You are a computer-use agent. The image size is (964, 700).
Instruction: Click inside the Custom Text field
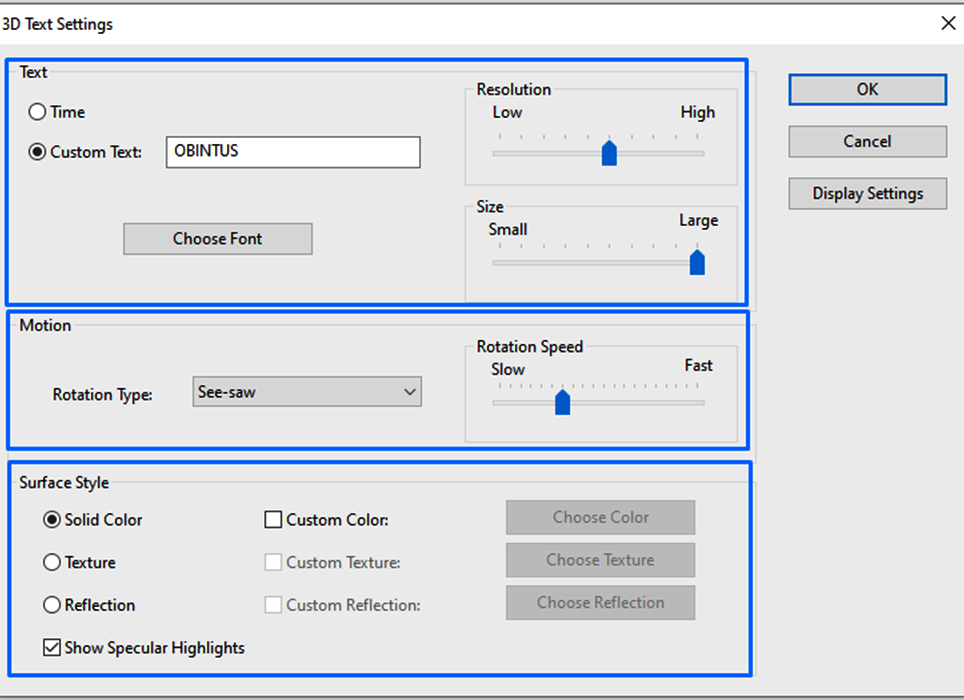[292, 151]
